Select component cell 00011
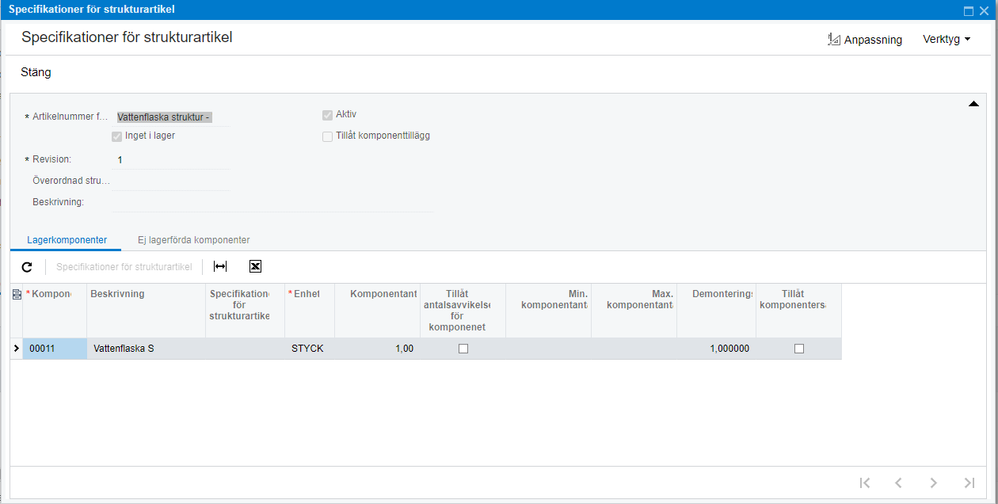The image size is (998, 504). pos(55,349)
